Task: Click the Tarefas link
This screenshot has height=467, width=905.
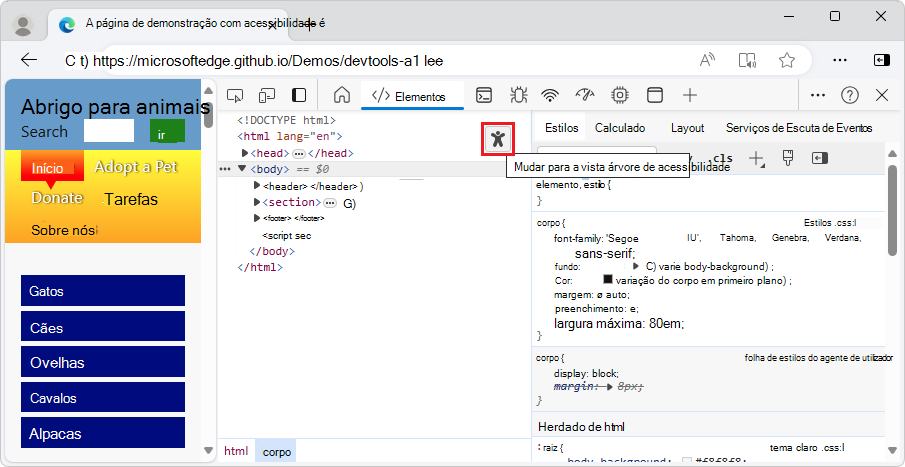Action: click(x=132, y=200)
